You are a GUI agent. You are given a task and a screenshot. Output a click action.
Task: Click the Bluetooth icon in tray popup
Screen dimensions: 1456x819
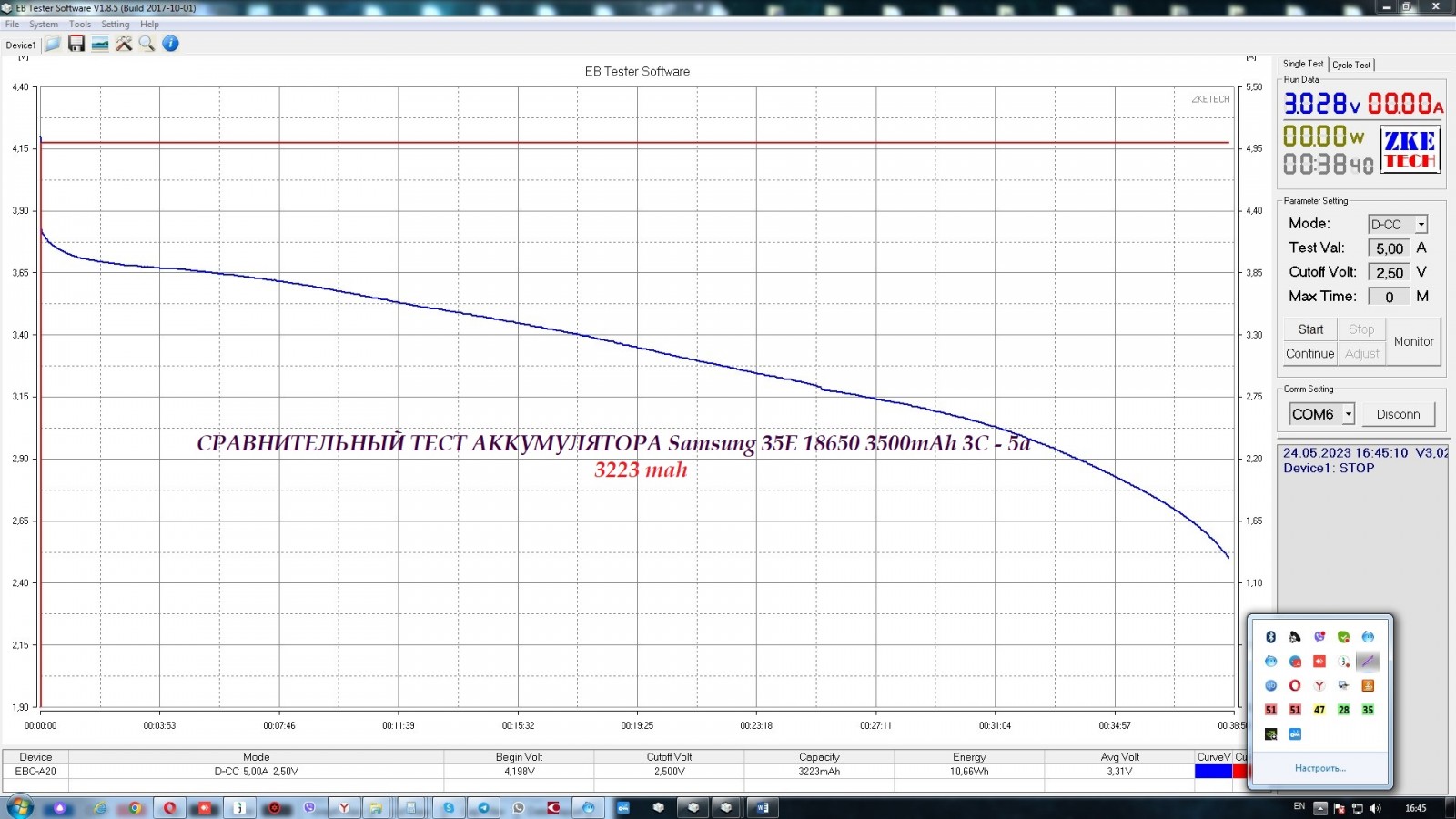click(1271, 637)
